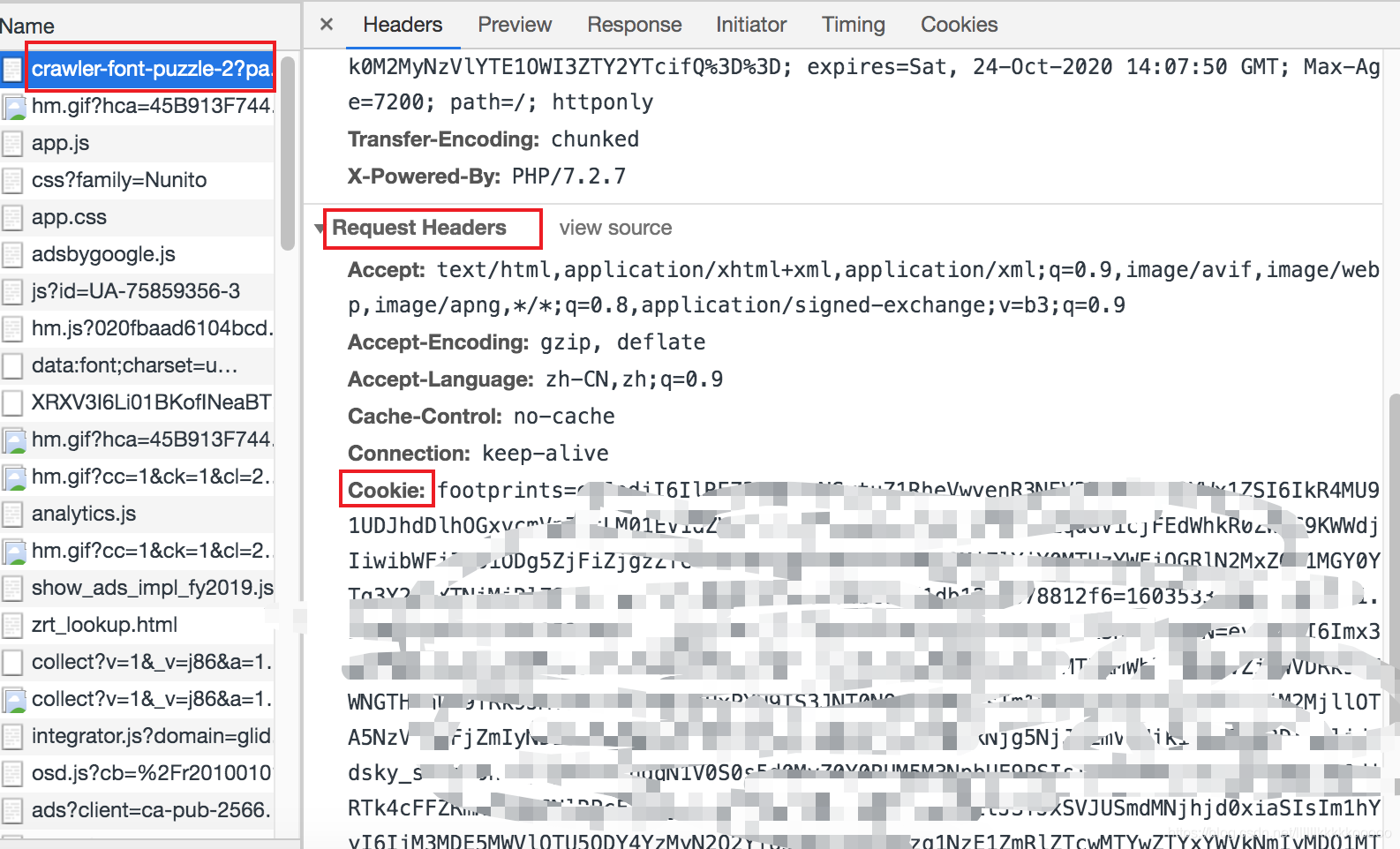Click the view source link
The height and width of the screenshot is (849, 1400).
coord(615,228)
